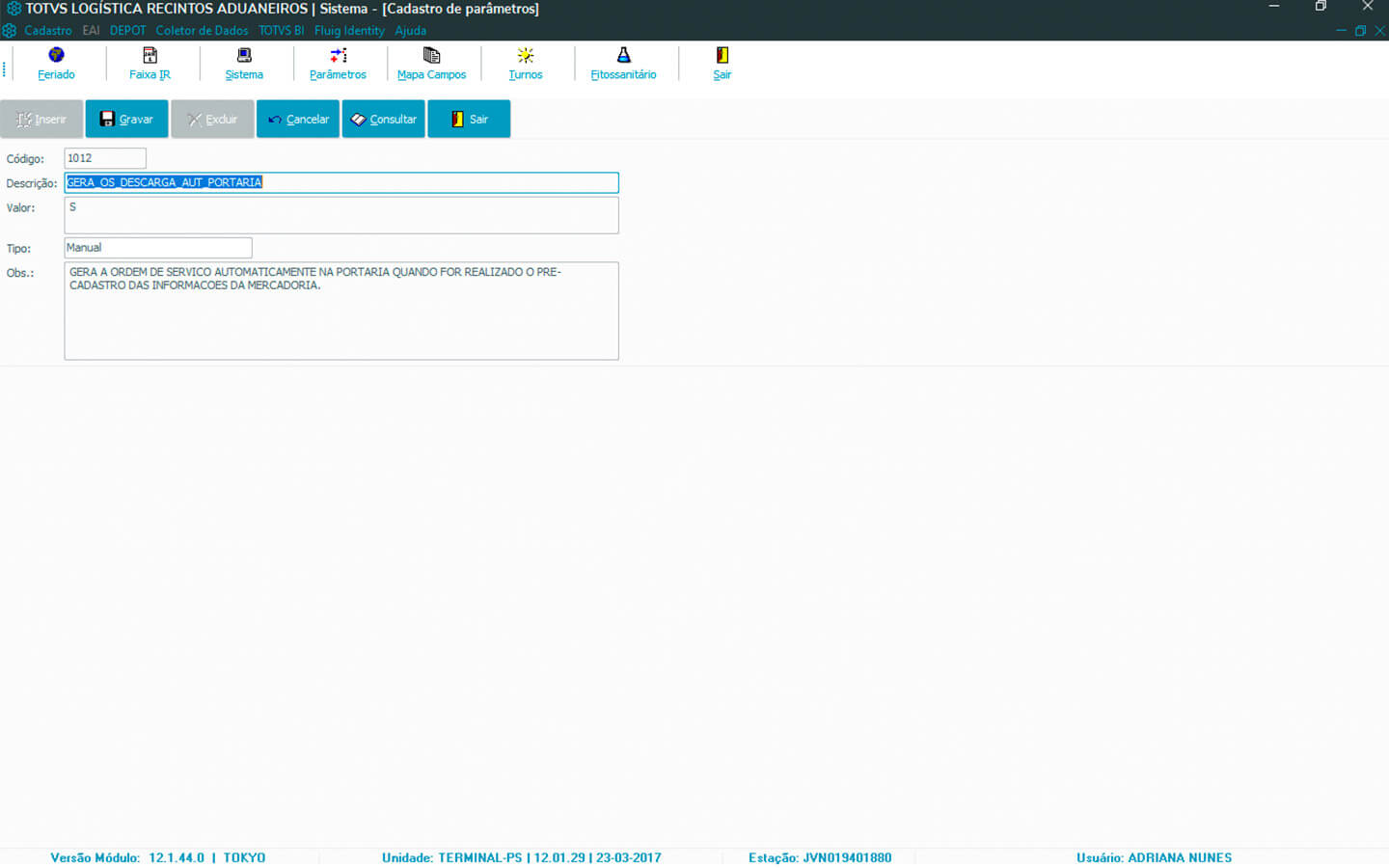Click the Turnos sun icon

(526, 56)
